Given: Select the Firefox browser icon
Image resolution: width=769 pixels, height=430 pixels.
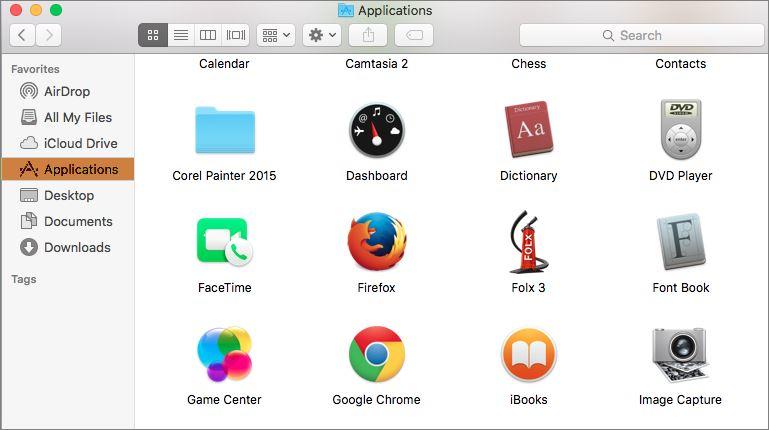Looking at the screenshot, I should (377, 241).
